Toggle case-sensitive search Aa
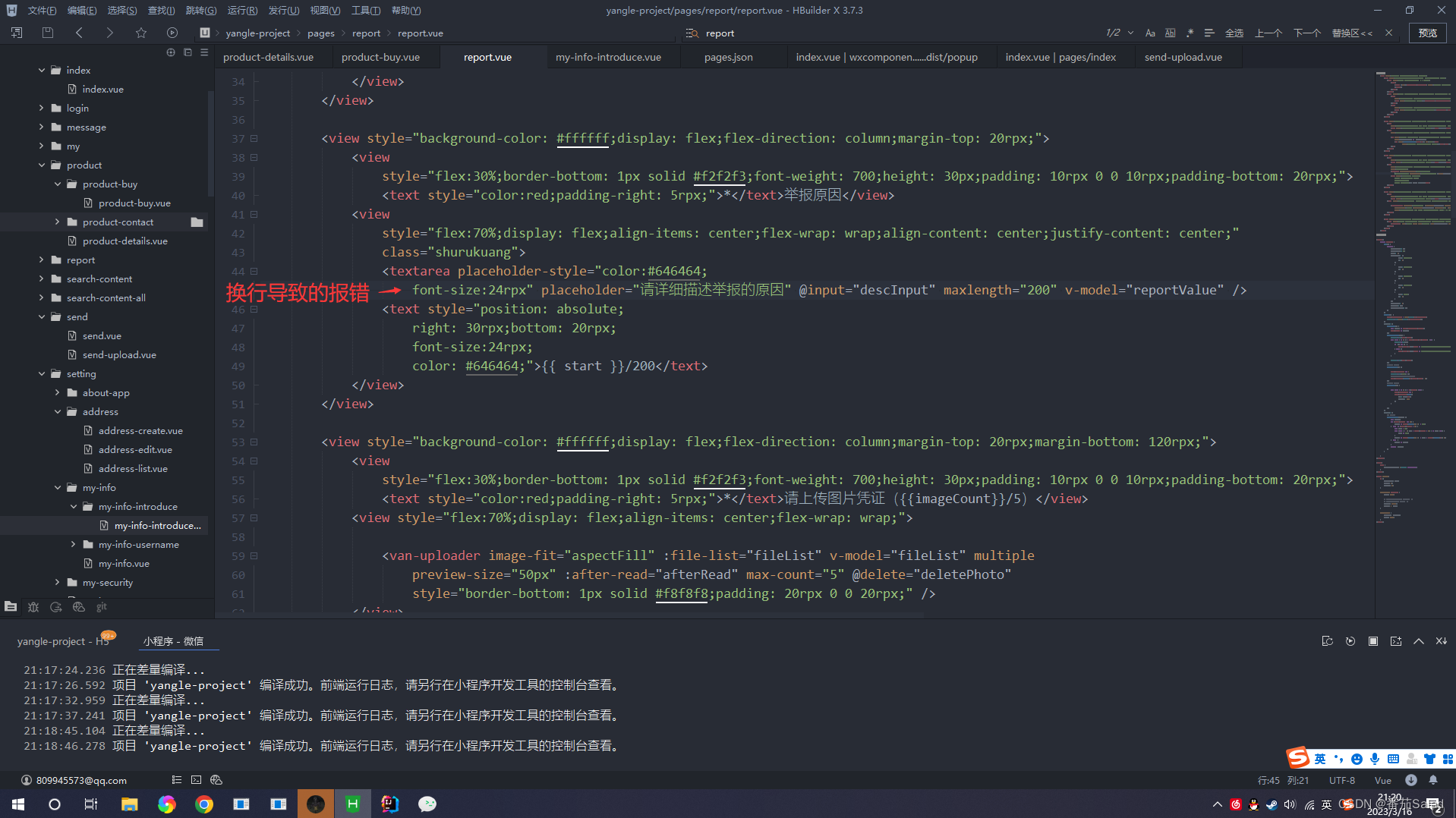The image size is (1456, 818). pos(1150,33)
